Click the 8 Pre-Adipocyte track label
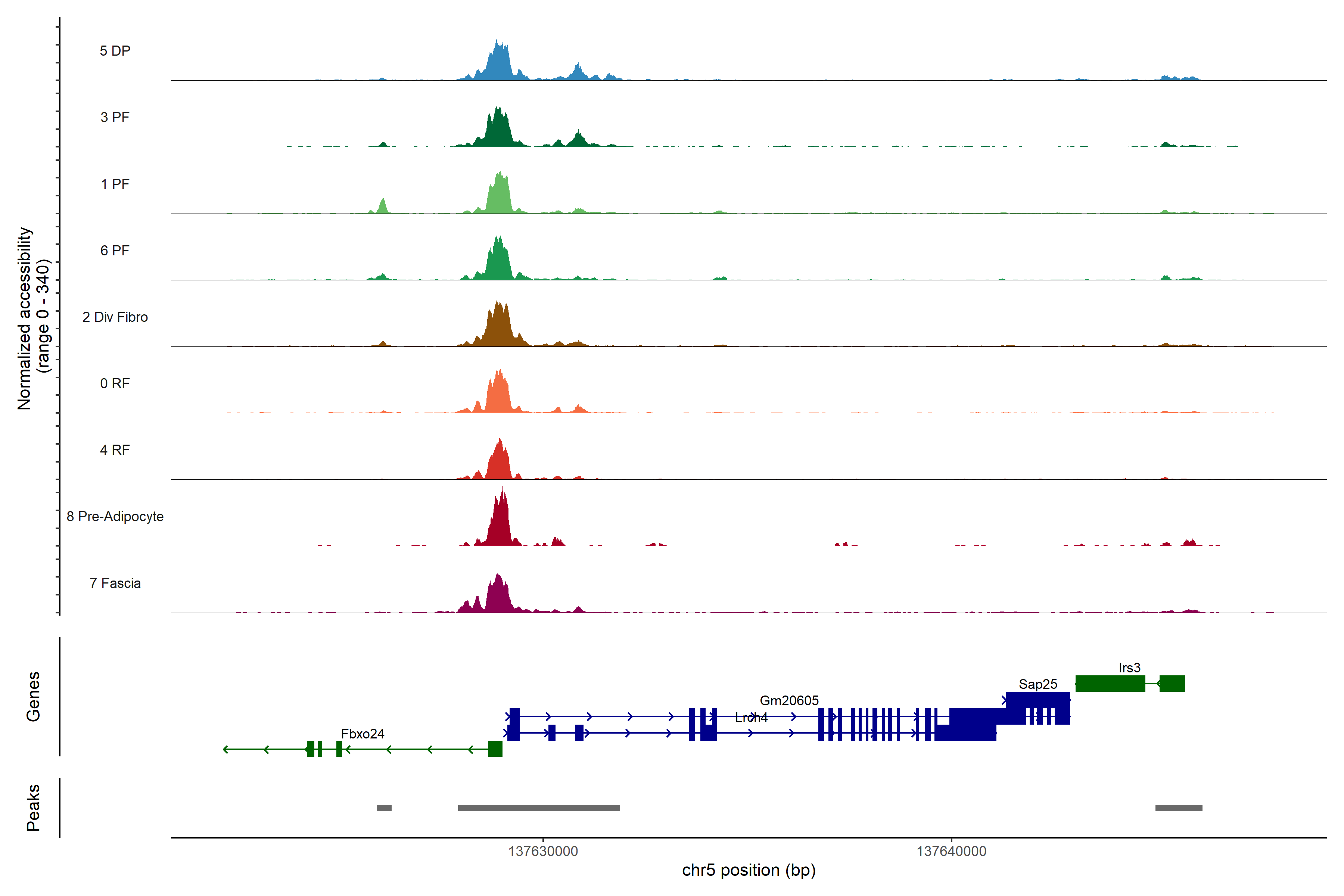1344x896 pixels. pos(115,516)
